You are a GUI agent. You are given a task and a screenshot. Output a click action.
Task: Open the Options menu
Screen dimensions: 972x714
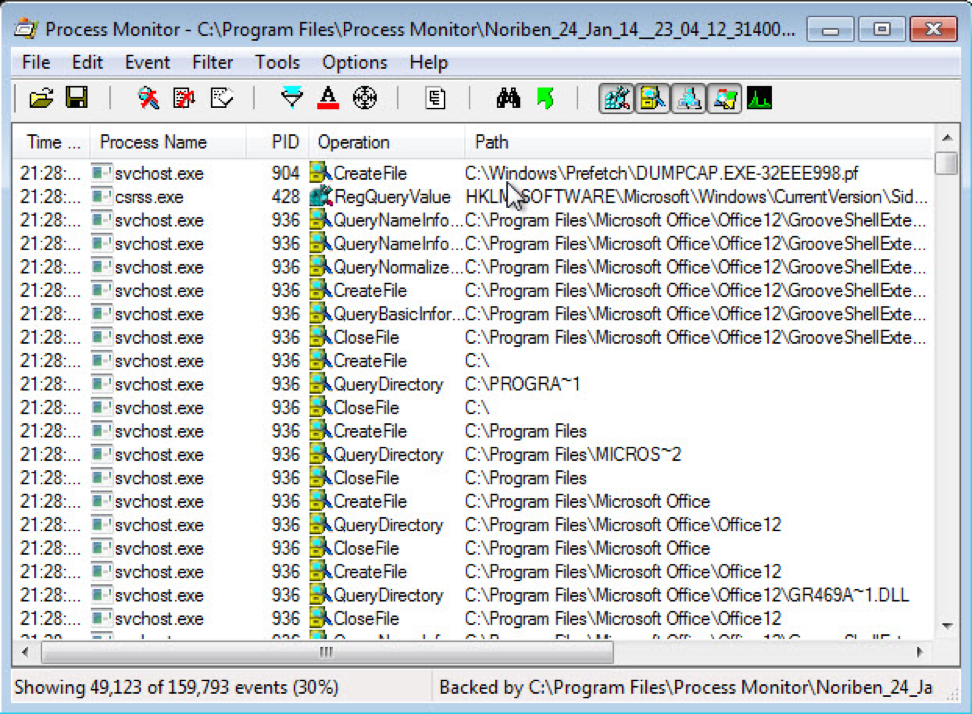pyautogui.click(x=354, y=62)
